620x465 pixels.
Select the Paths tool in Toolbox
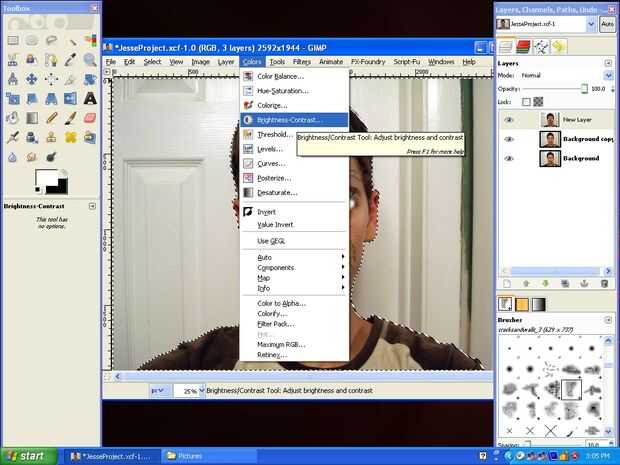tap(51, 60)
